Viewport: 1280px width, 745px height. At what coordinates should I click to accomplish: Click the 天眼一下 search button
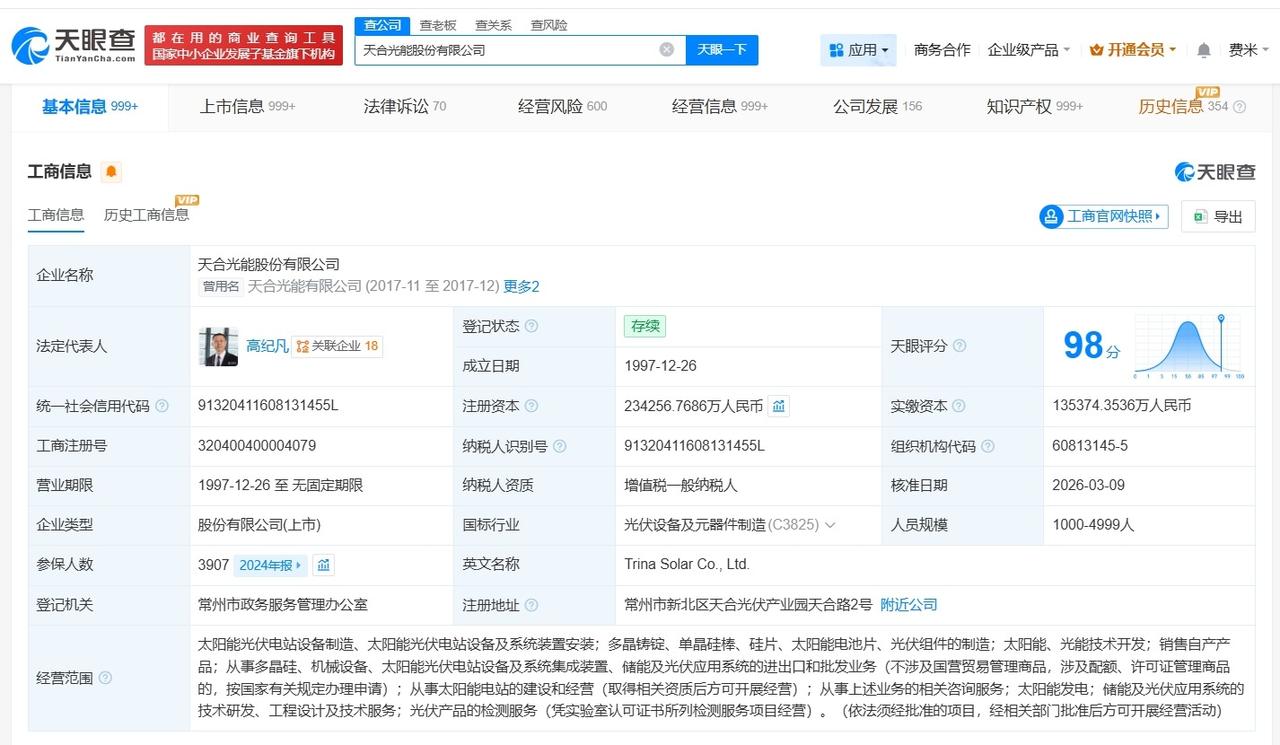pos(721,49)
